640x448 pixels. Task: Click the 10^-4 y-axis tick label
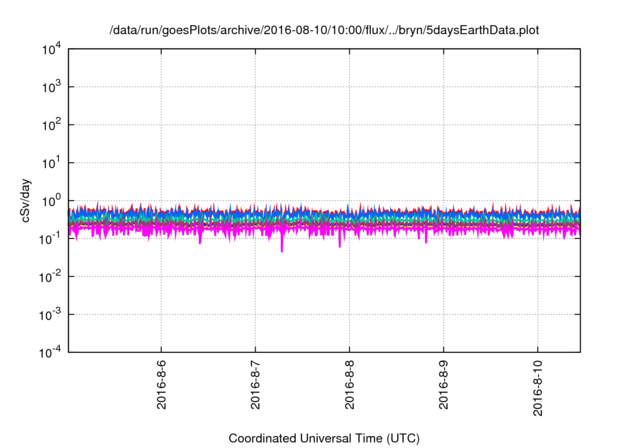tap(50, 352)
